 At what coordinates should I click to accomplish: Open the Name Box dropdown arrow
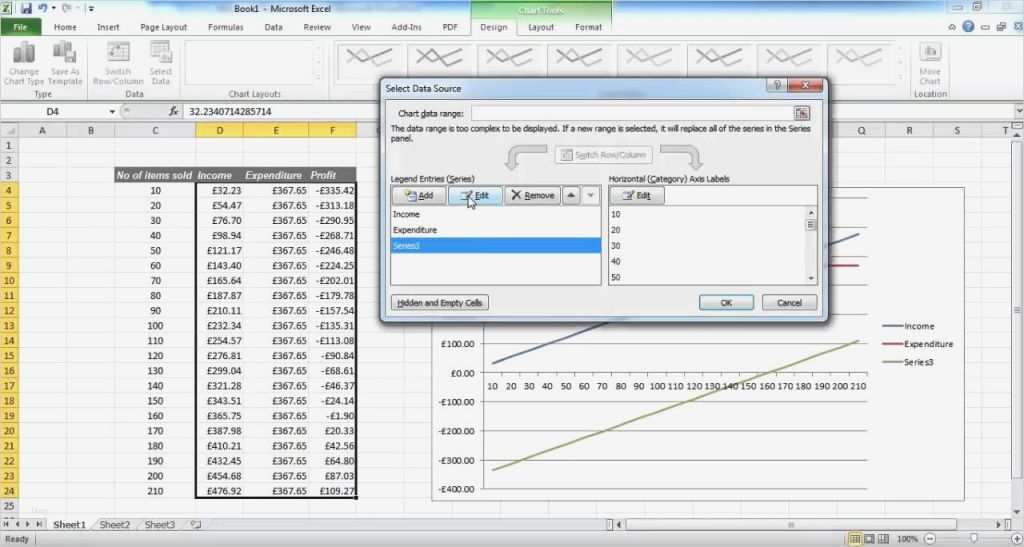[112, 112]
